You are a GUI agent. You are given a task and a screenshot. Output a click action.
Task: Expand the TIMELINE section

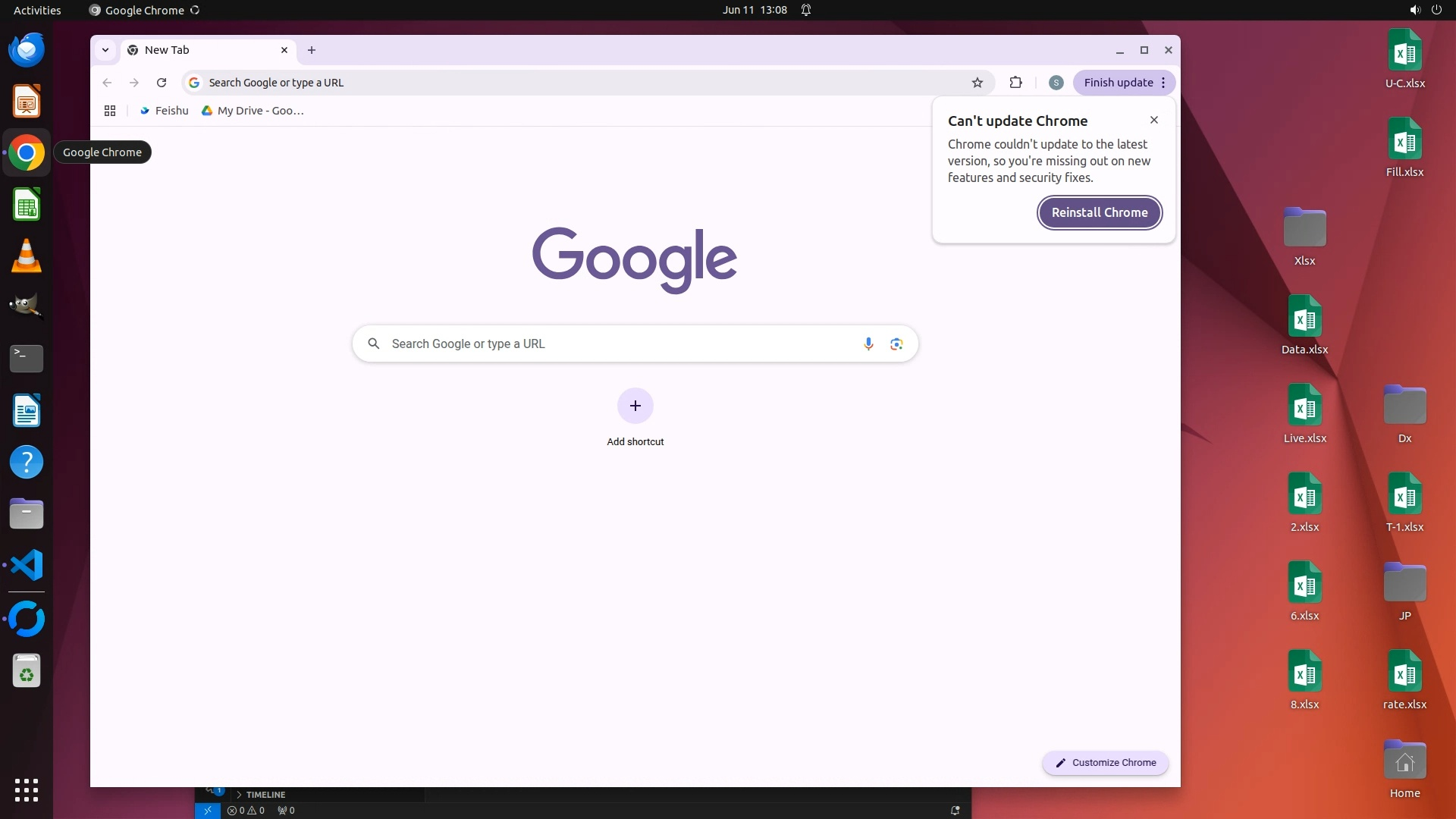(265, 795)
